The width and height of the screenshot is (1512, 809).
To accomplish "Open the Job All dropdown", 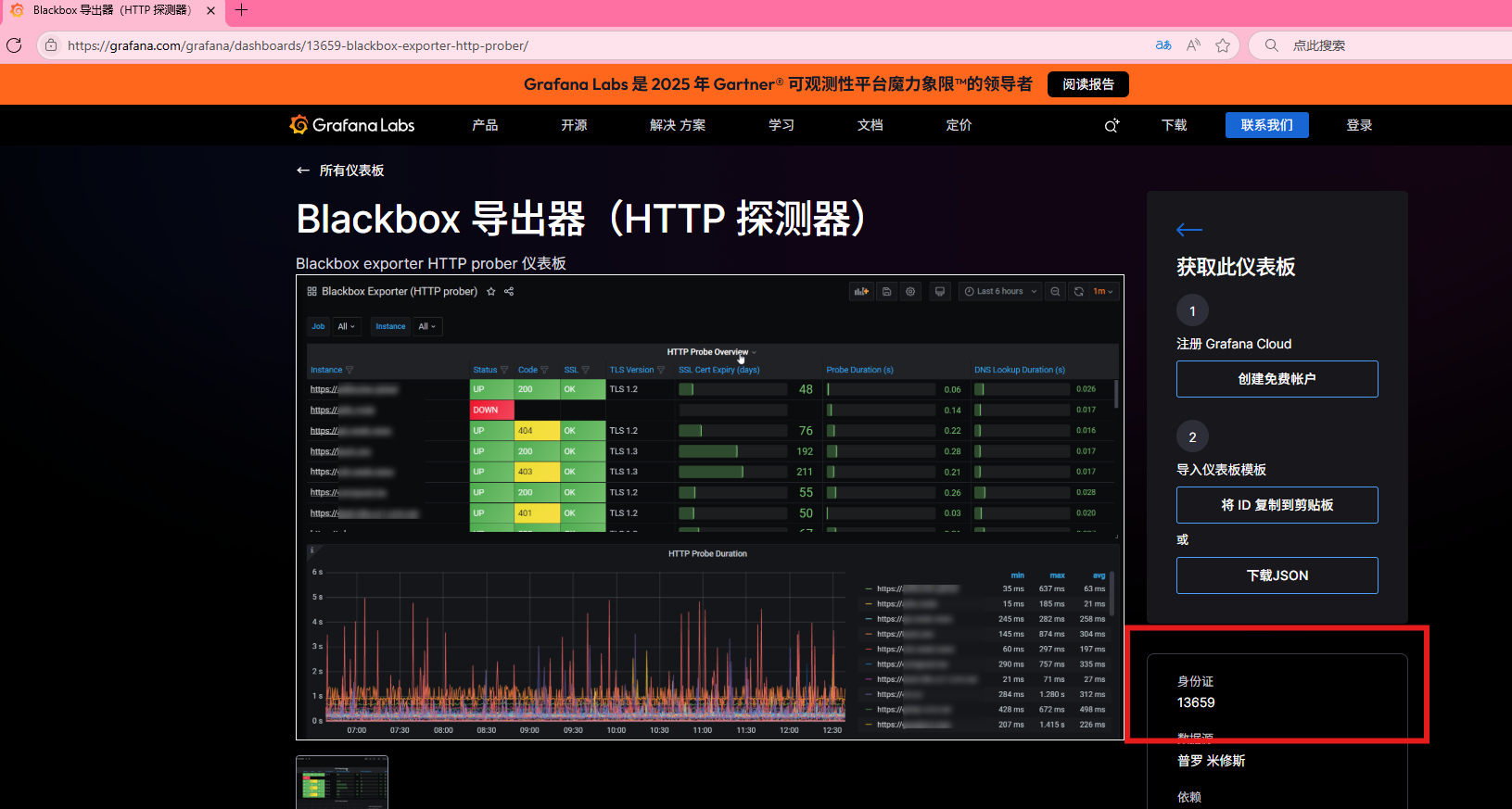I will tap(347, 326).
